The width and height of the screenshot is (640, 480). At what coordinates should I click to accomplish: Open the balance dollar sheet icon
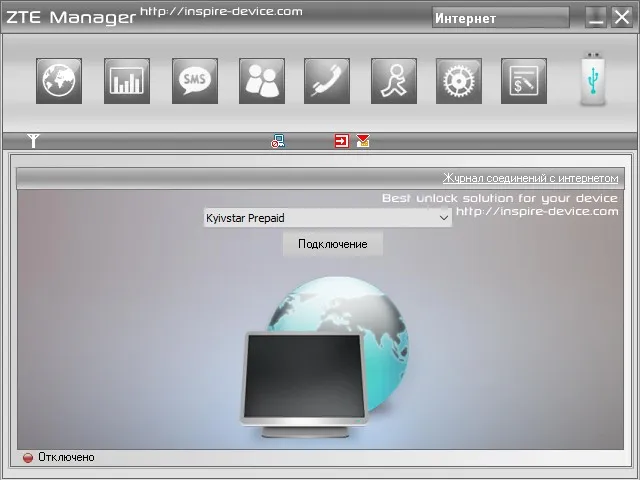(524, 81)
